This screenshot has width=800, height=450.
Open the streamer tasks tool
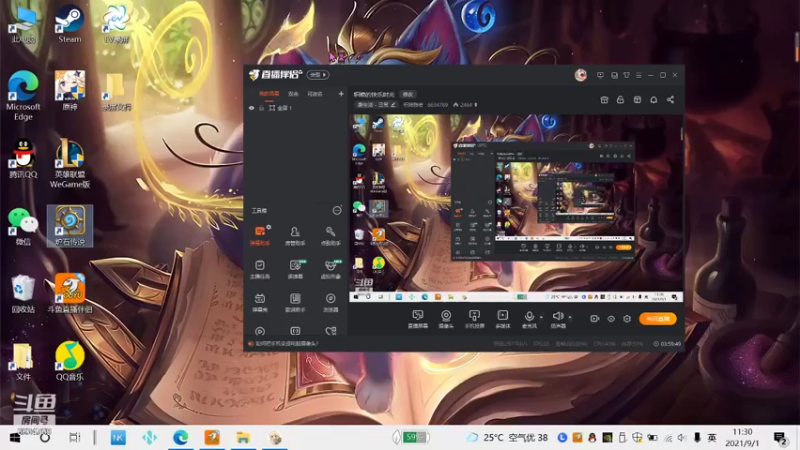pos(260,269)
